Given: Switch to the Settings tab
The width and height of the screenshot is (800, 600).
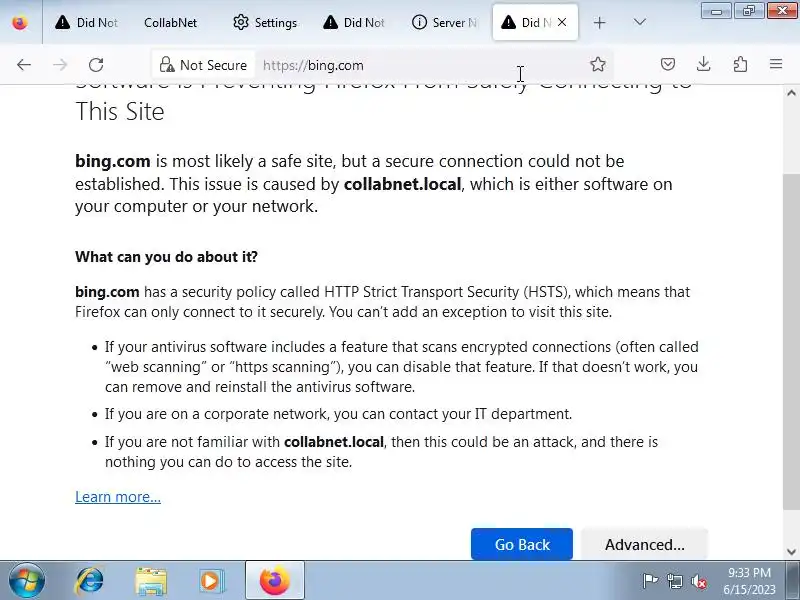Looking at the screenshot, I should 265,22.
